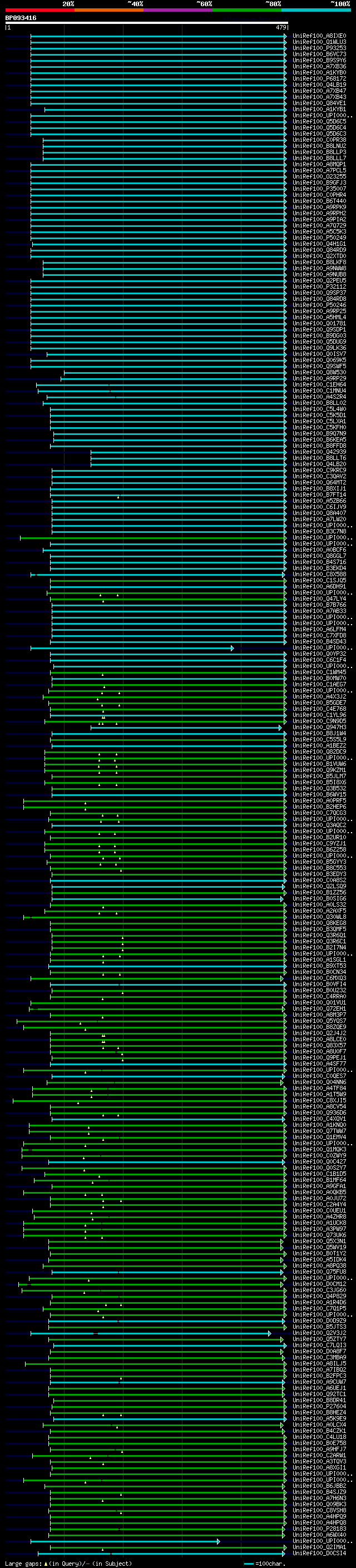356x1568 pixels.
Task: Select label UniRef100_Q9LK36
Action: tap(319, 348)
